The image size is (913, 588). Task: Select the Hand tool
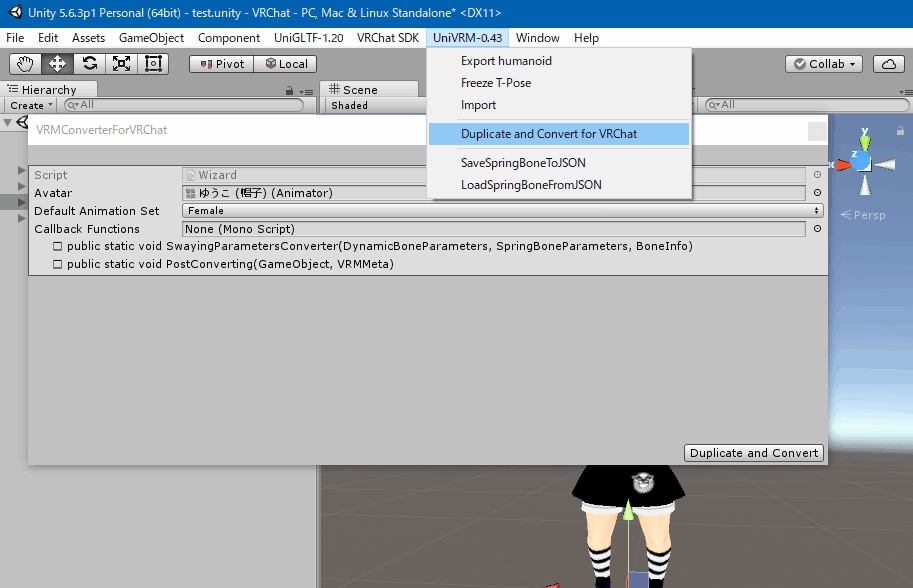(25, 63)
